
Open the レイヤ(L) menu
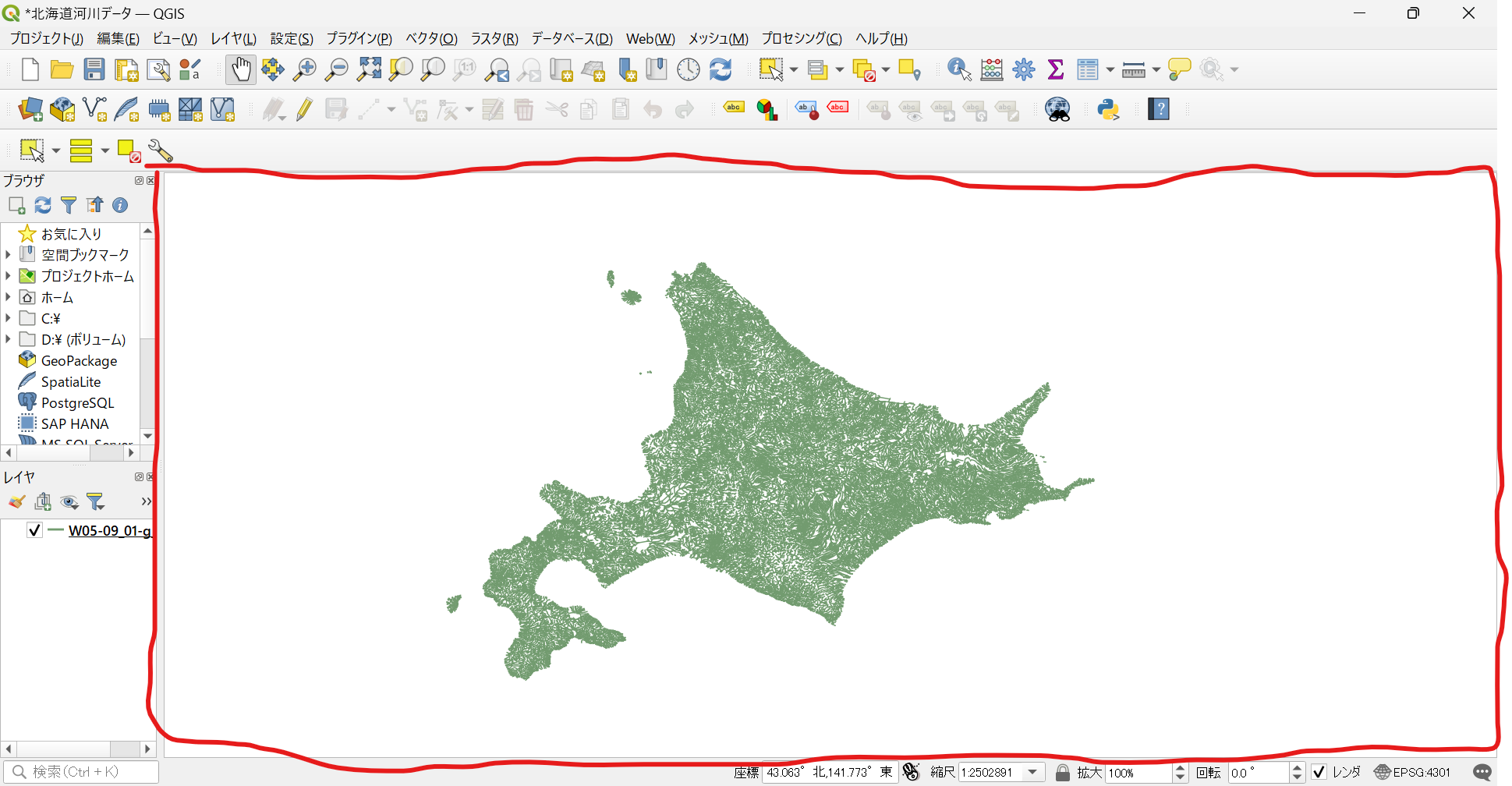pyautogui.click(x=233, y=38)
